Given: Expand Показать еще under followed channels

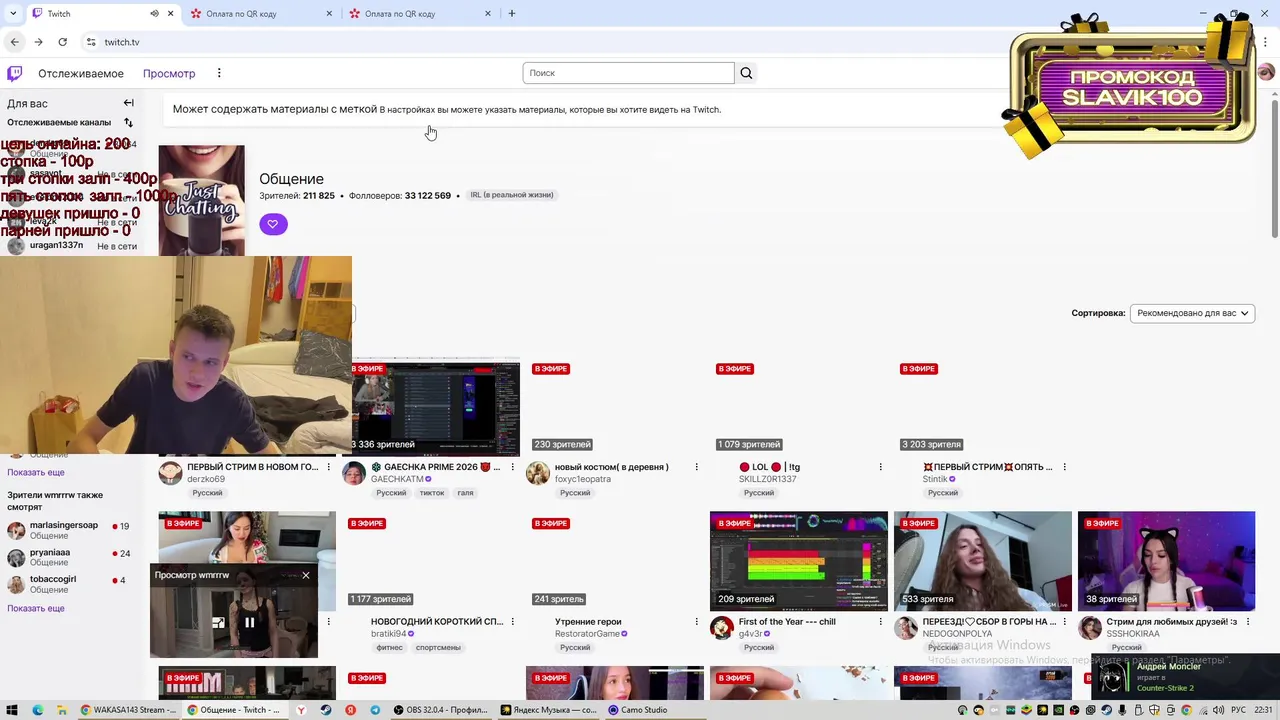Looking at the screenshot, I should pyautogui.click(x=36, y=472).
